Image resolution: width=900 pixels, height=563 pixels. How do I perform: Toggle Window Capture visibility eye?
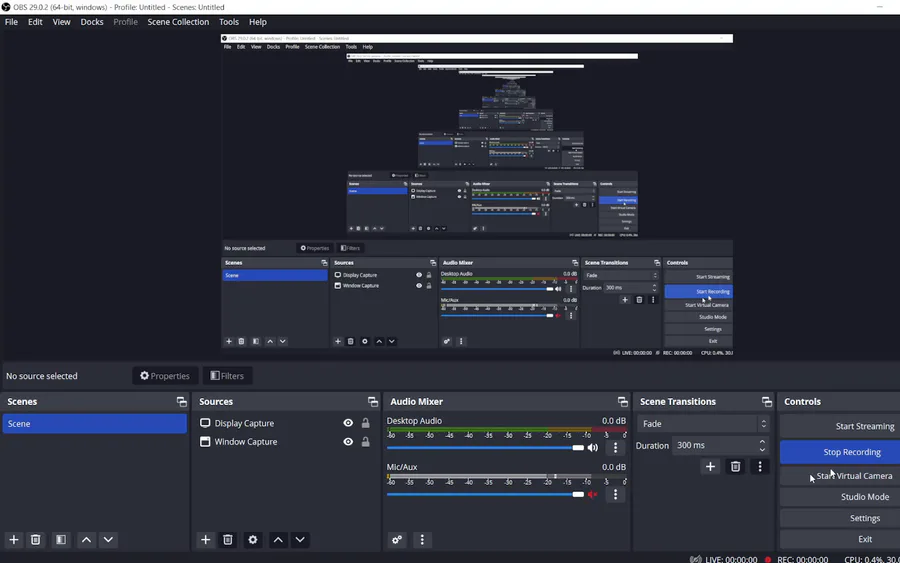pos(348,442)
